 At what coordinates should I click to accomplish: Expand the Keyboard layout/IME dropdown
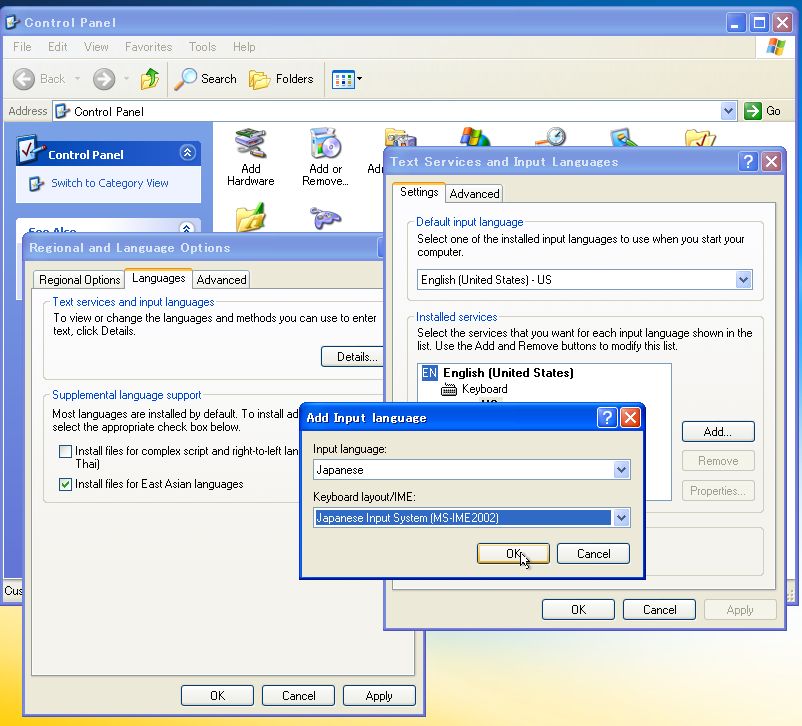click(621, 518)
